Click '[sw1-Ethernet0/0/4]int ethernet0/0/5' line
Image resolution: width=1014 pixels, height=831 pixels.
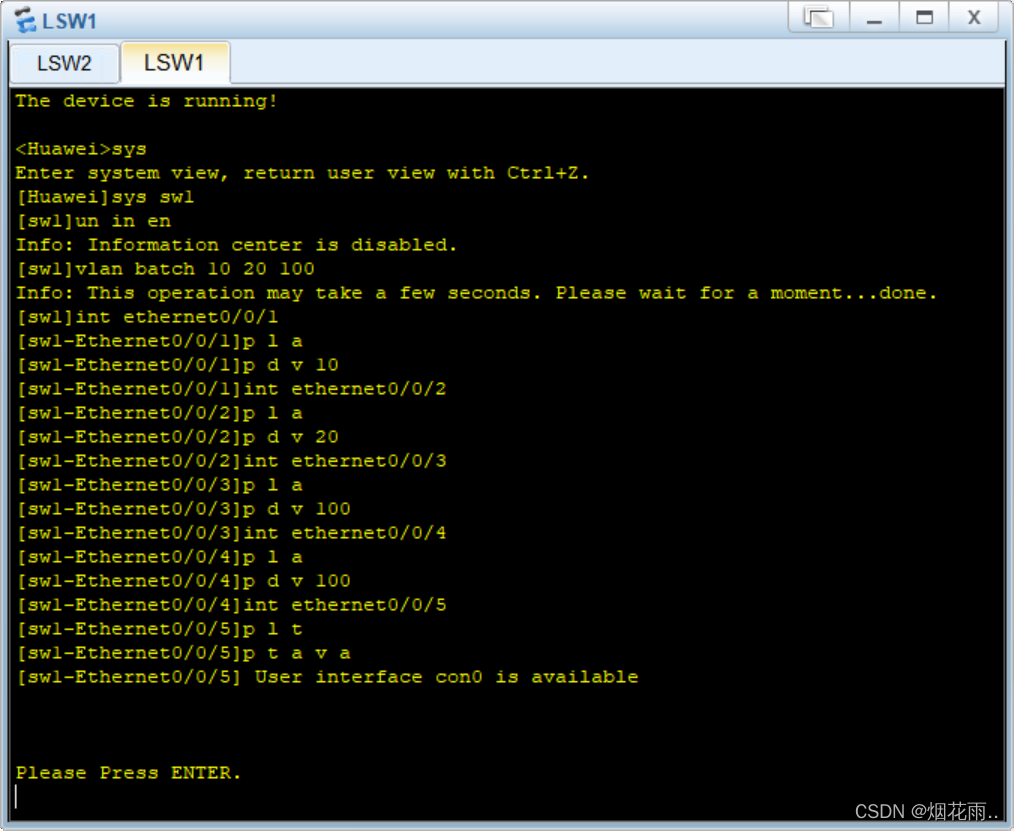[x=231, y=605]
